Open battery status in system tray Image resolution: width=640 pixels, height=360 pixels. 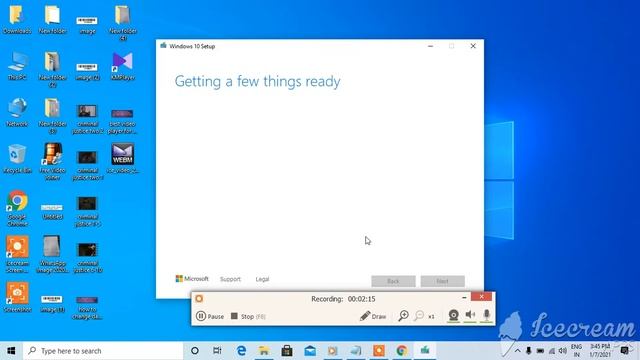pyautogui.click(x=540, y=351)
